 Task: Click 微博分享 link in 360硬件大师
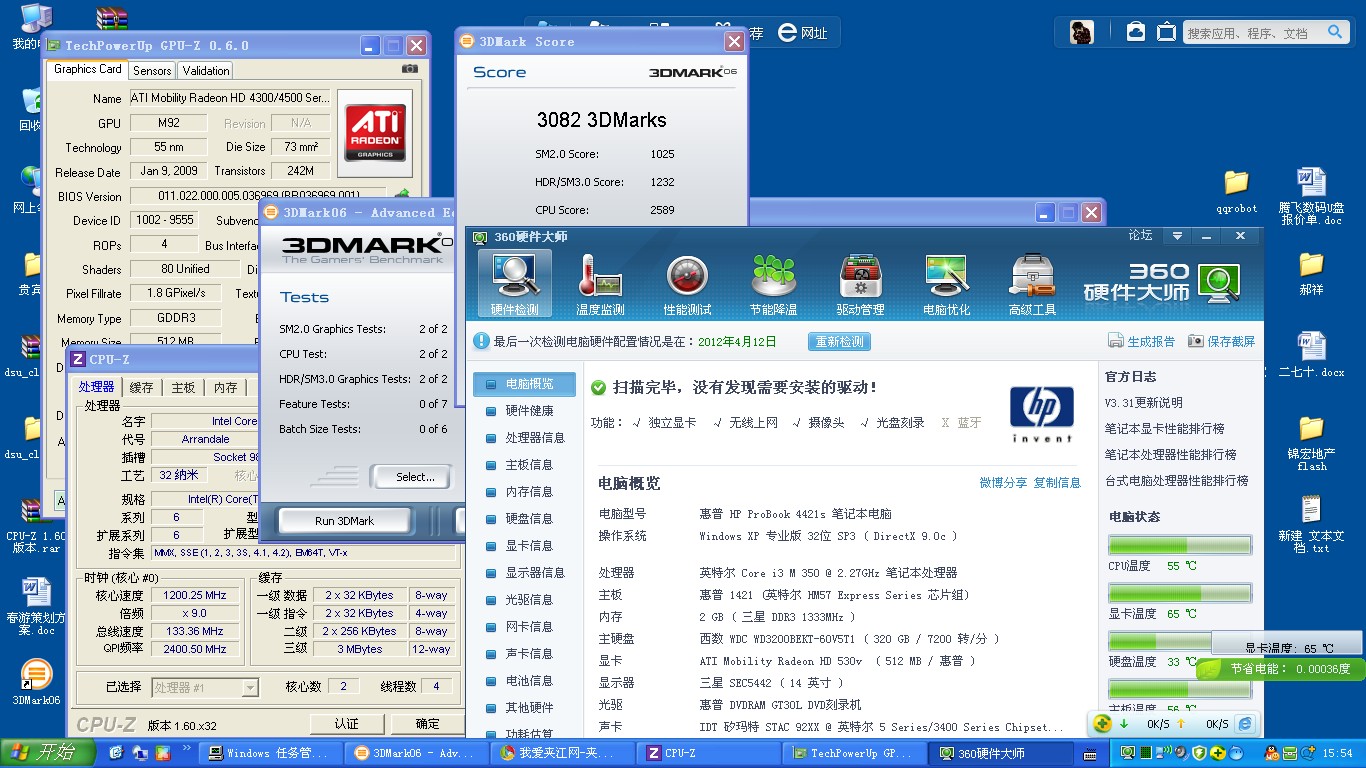[x=1003, y=483]
